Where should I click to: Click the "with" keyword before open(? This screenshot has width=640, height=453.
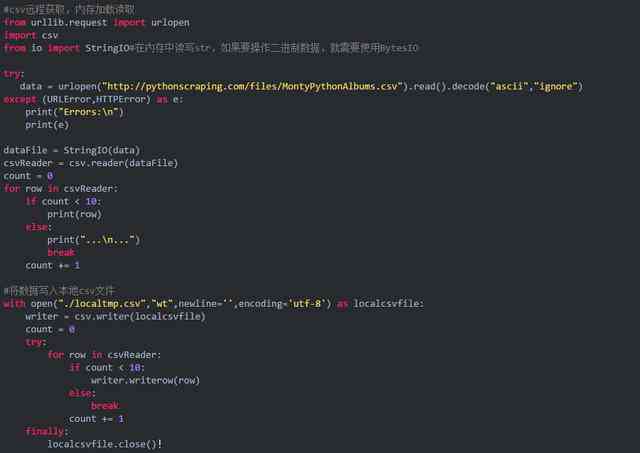tap(14, 304)
